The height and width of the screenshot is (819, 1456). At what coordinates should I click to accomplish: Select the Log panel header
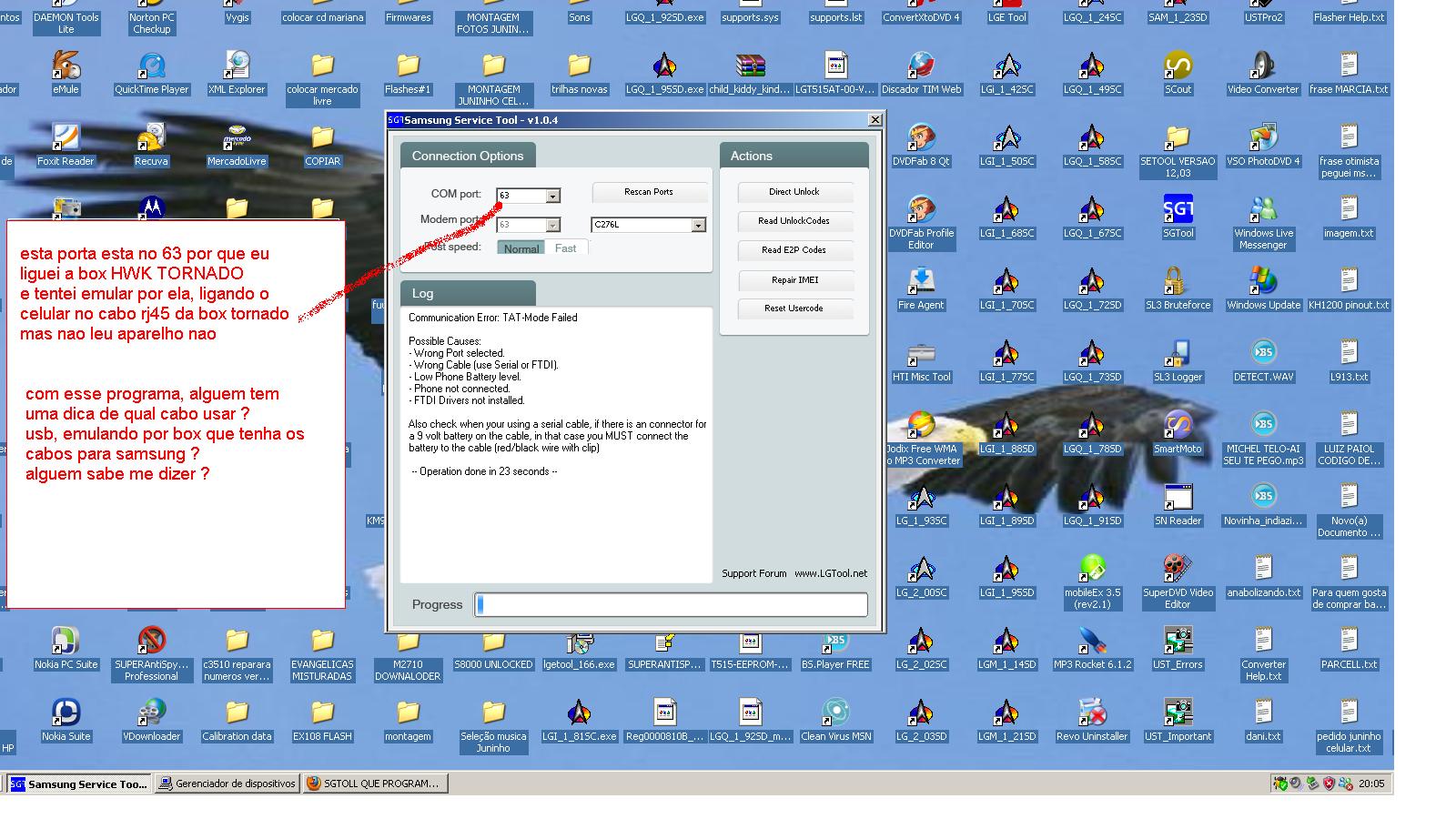[468, 293]
